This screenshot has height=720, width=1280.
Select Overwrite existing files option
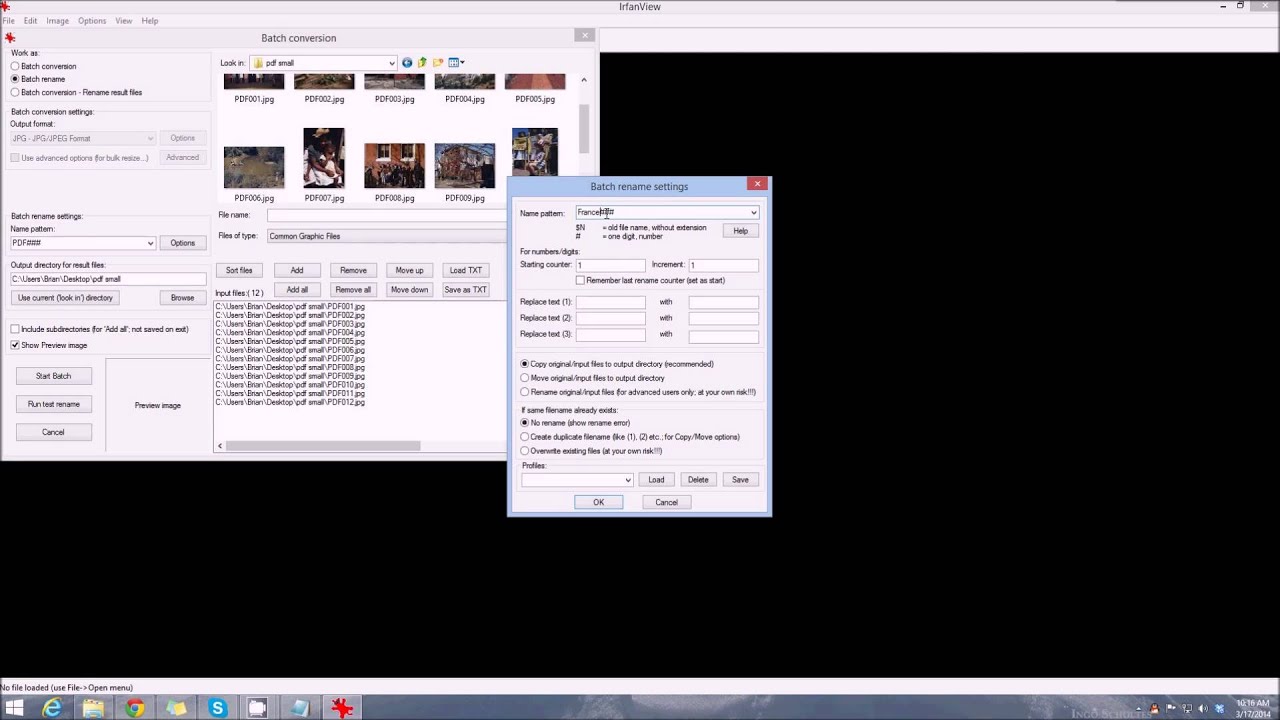coord(524,451)
